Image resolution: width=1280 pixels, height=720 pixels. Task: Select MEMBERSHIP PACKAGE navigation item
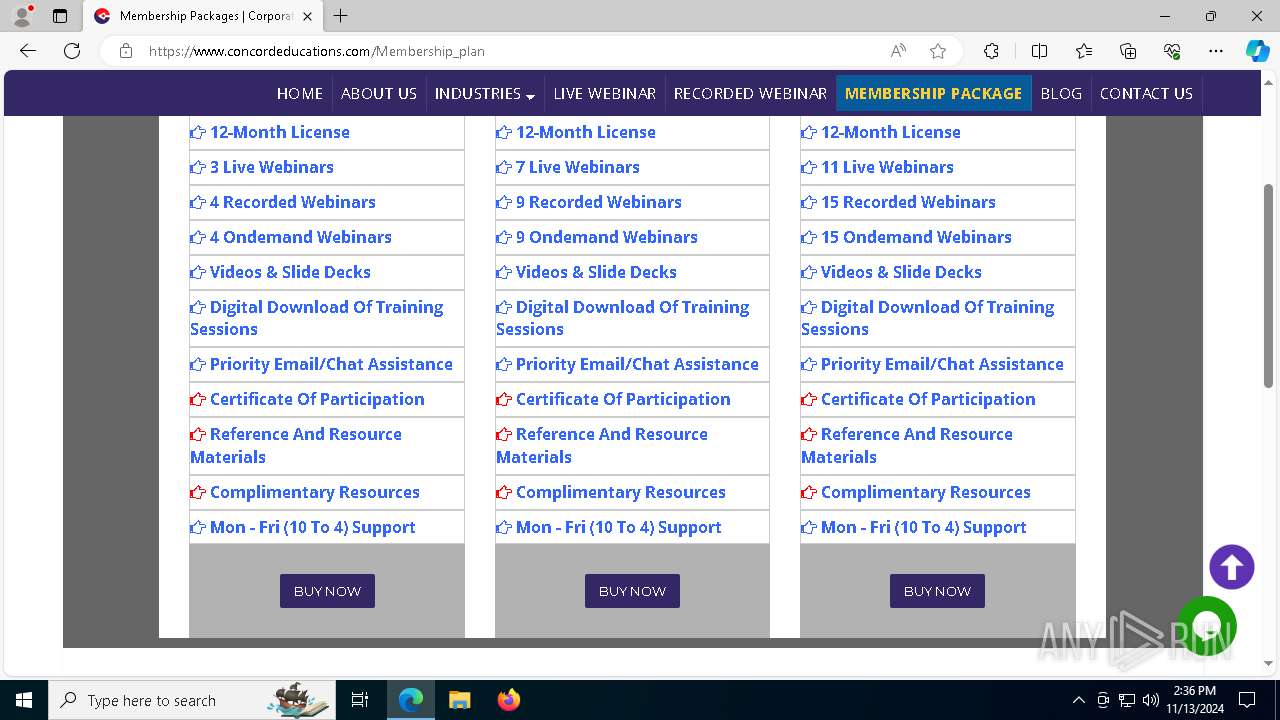click(933, 93)
